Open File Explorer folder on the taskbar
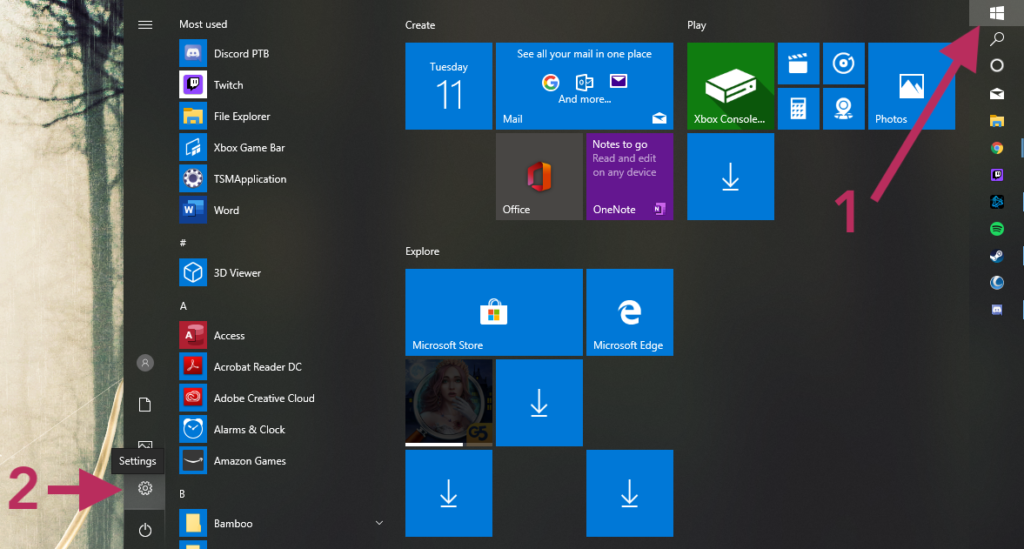Screen dimensions: 1024x549 pyautogui.click(x=997, y=121)
